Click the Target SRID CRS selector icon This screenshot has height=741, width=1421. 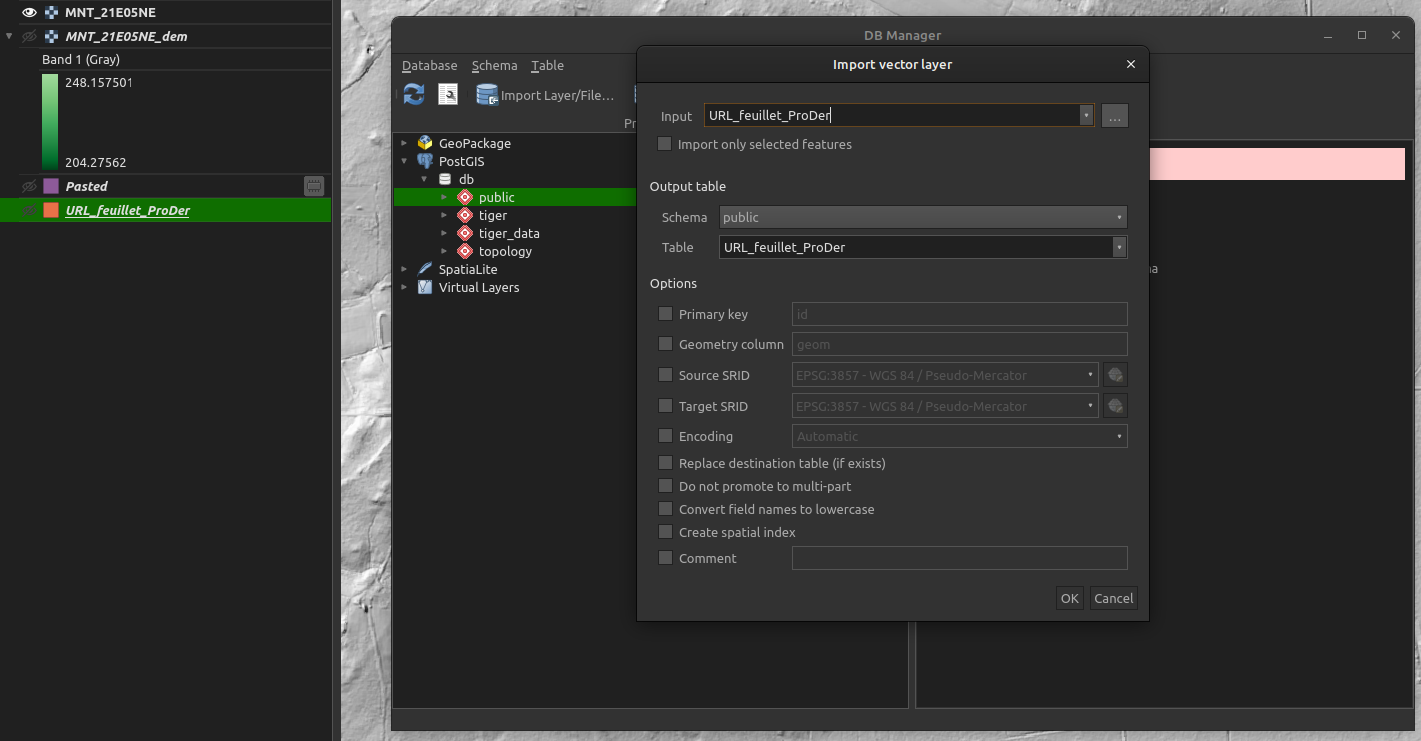click(1115, 406)
